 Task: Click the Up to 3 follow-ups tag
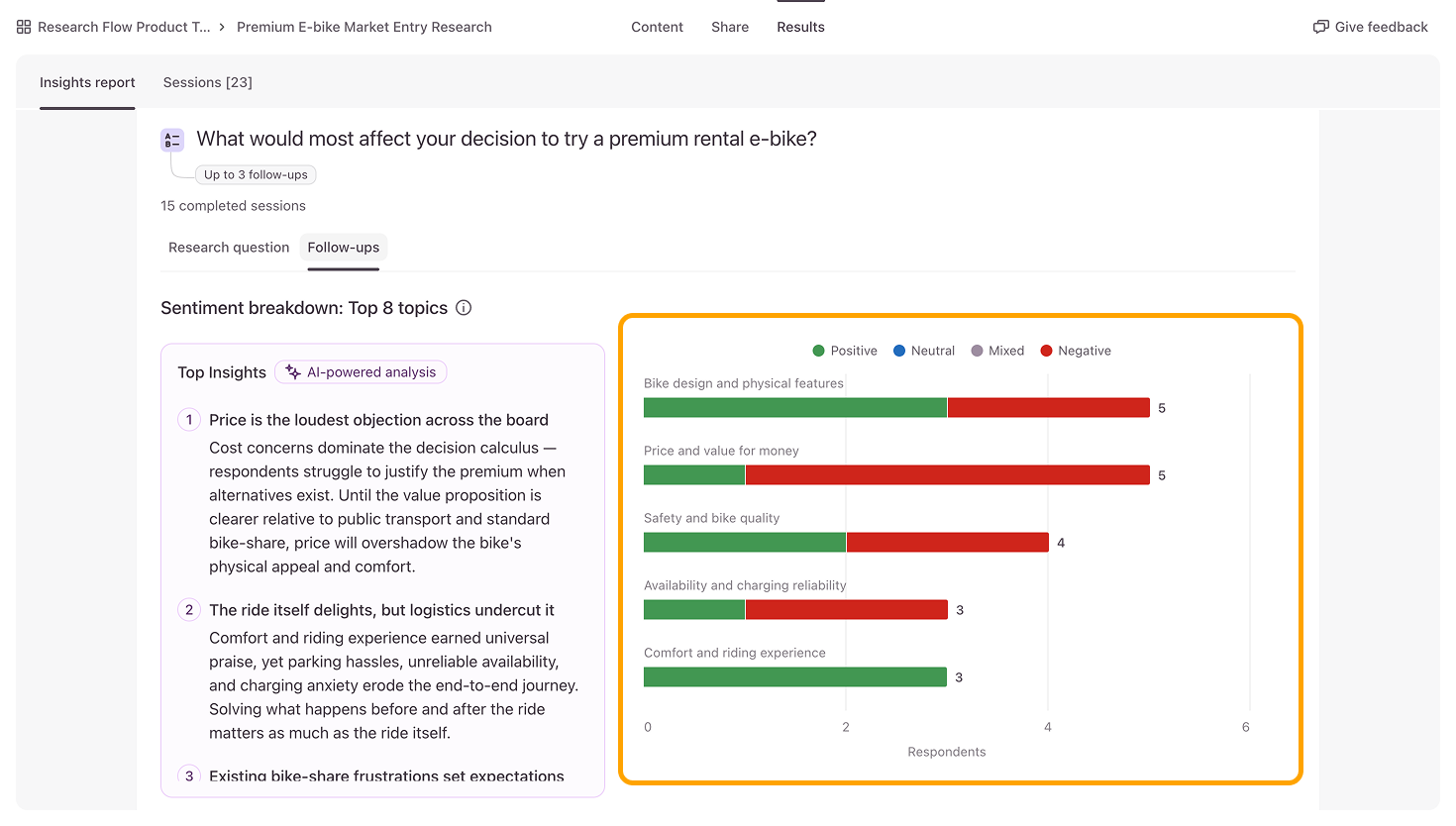pos(256,174)
